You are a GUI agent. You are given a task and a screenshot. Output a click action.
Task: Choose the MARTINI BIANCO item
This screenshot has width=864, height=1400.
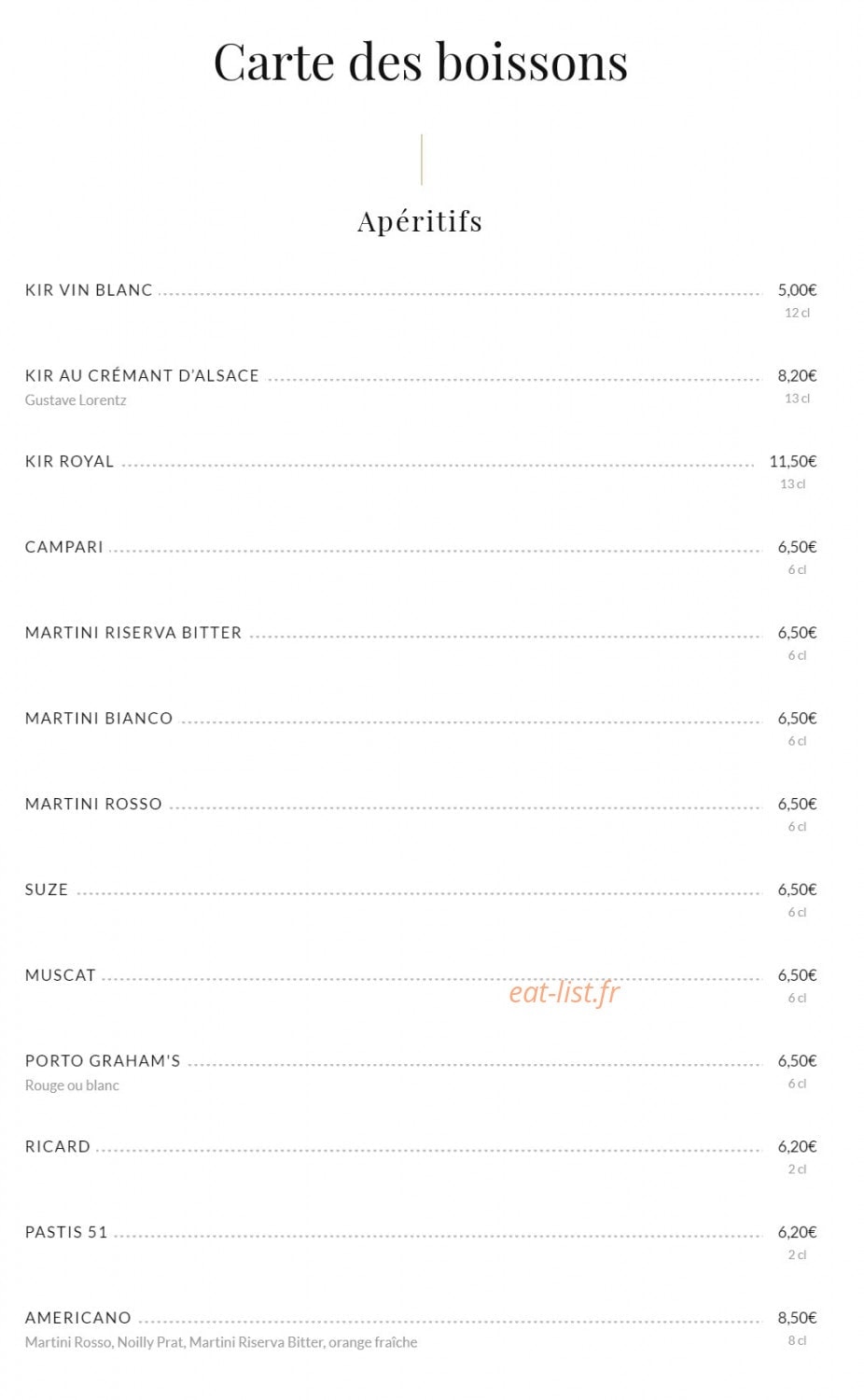pyautogui.click(x=99, y=719)
